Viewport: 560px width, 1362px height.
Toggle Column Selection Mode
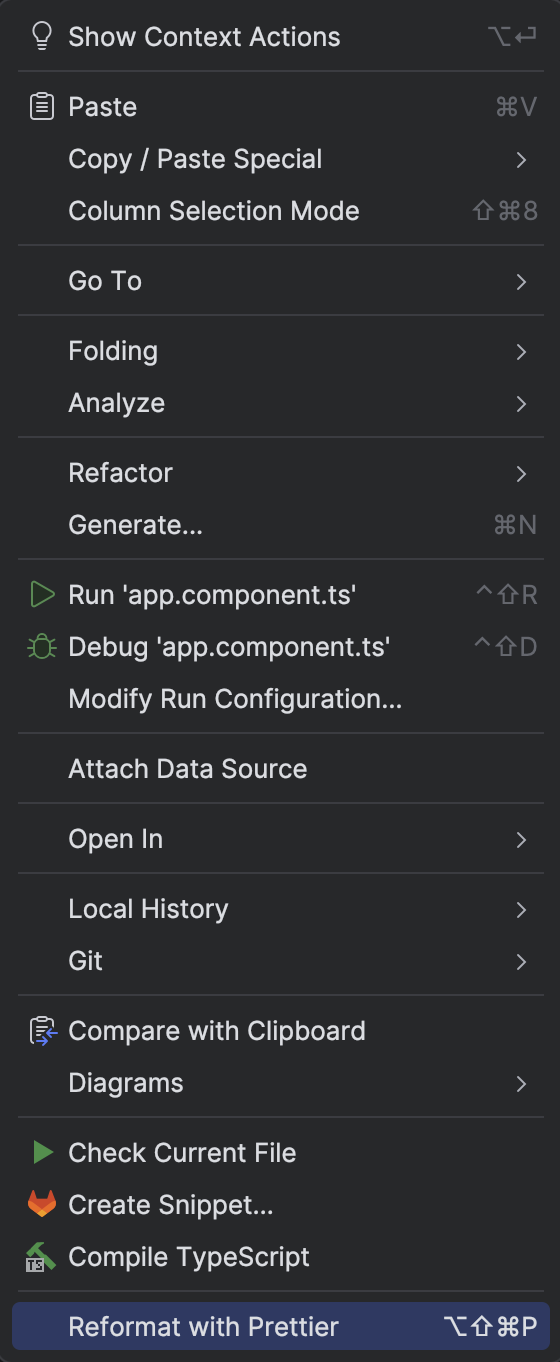pyautogui.click(x=280, y=211)
